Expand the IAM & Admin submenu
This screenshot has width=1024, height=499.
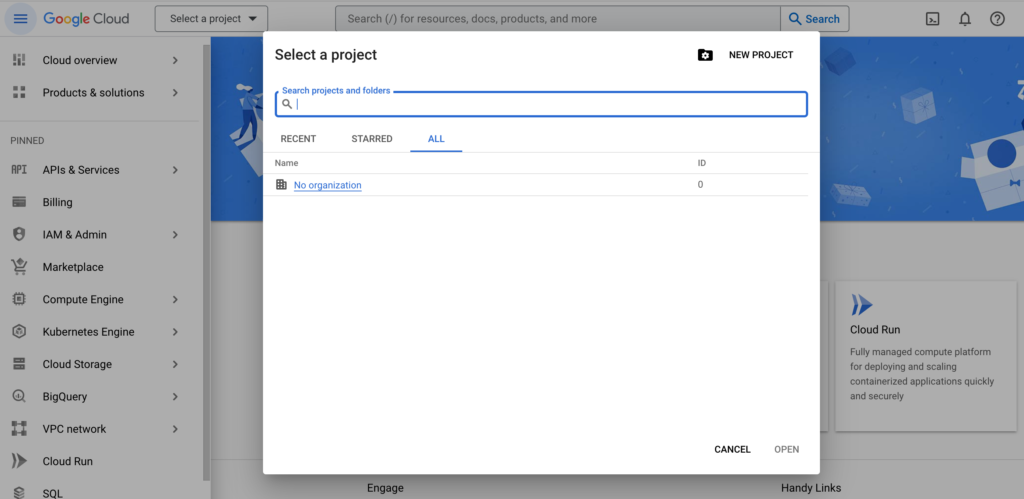click(x=175, y=235)
